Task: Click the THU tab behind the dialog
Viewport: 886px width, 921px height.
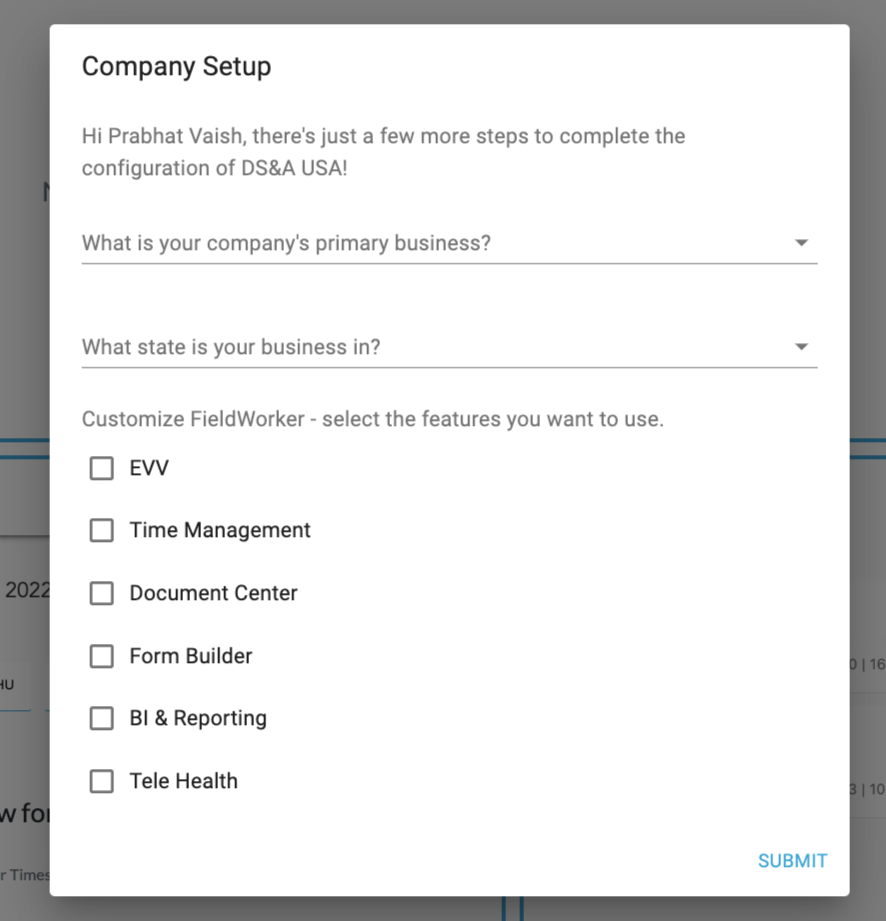Action: (x=8, y=685)
